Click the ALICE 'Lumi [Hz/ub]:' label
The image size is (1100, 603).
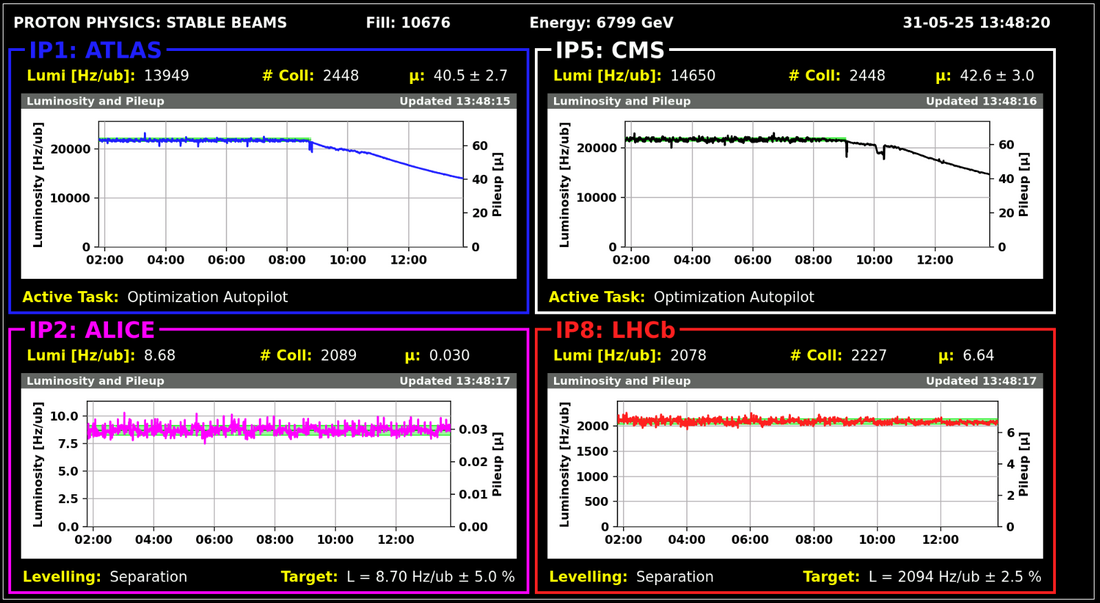click(81, 355)
